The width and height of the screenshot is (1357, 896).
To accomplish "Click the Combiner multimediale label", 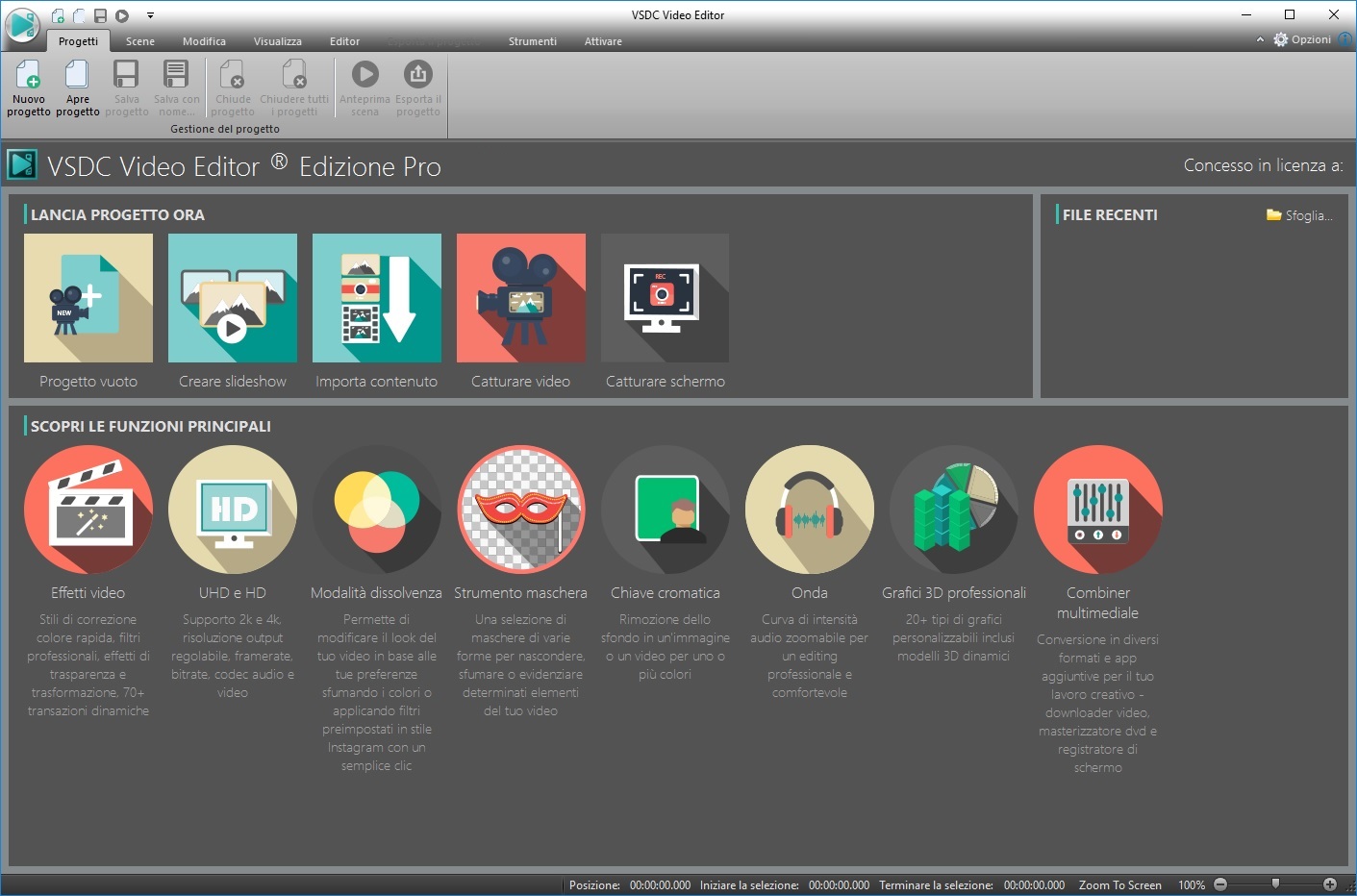I will click(1098, 603).
